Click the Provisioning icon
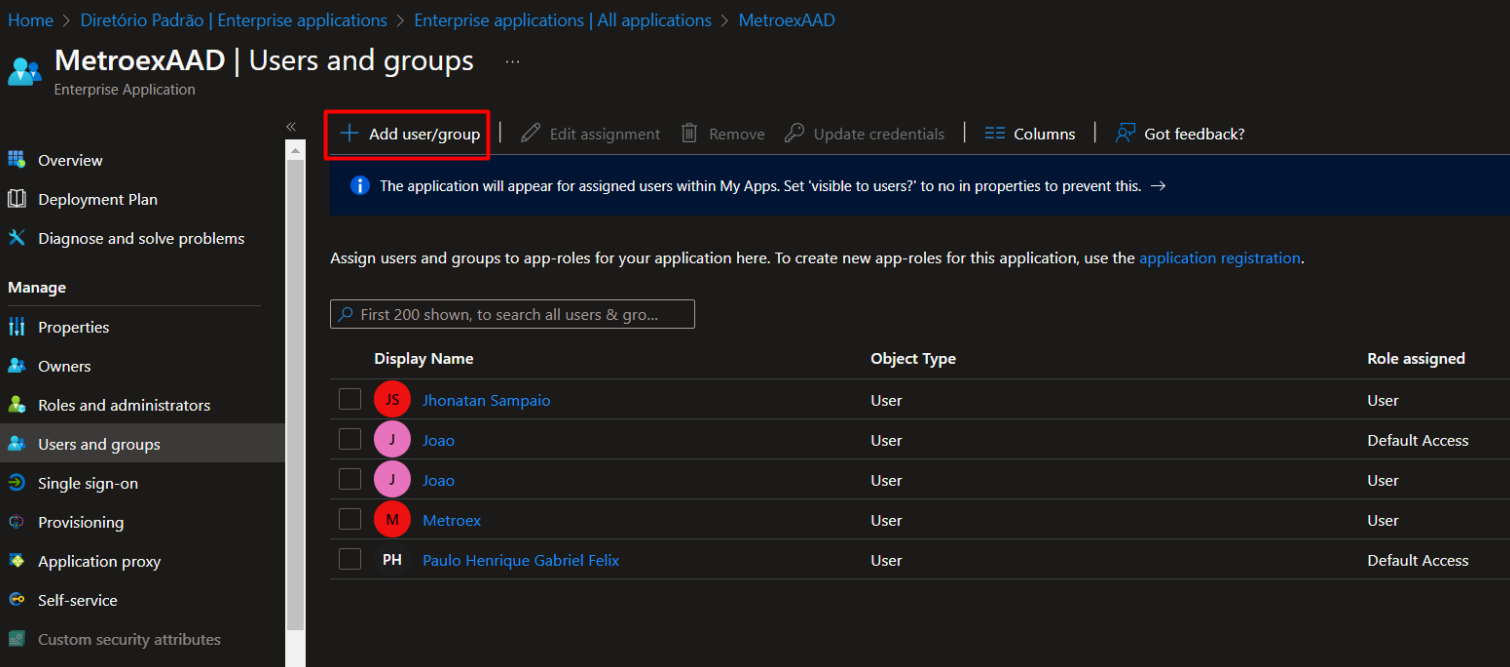 pyautogui.click(x=17, y=522)
